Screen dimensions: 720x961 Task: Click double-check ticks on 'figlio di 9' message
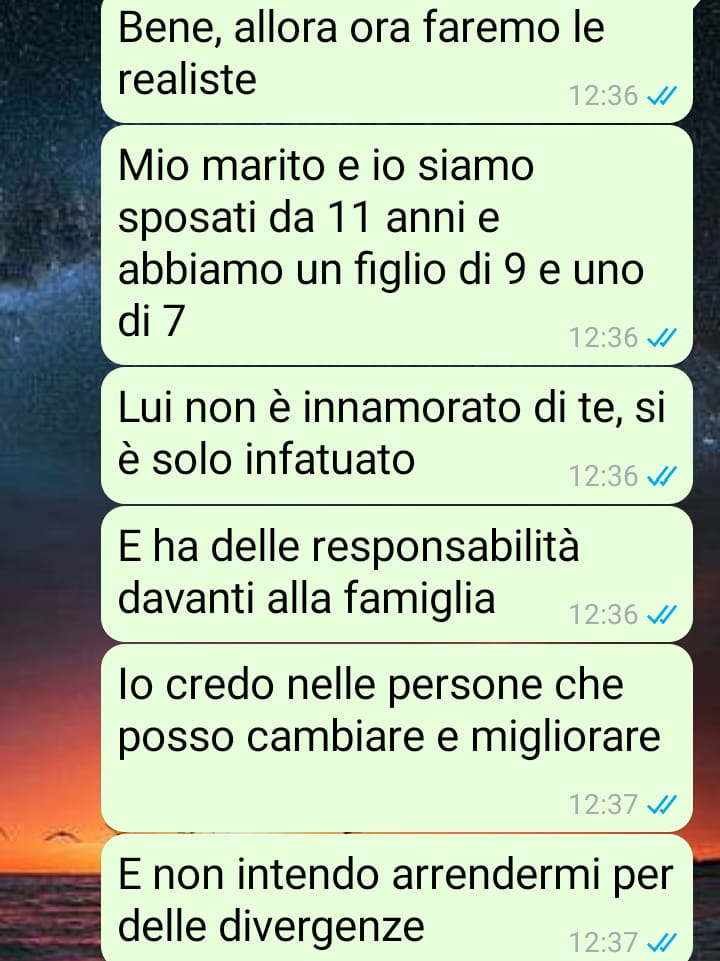click(x=662, y=338)
